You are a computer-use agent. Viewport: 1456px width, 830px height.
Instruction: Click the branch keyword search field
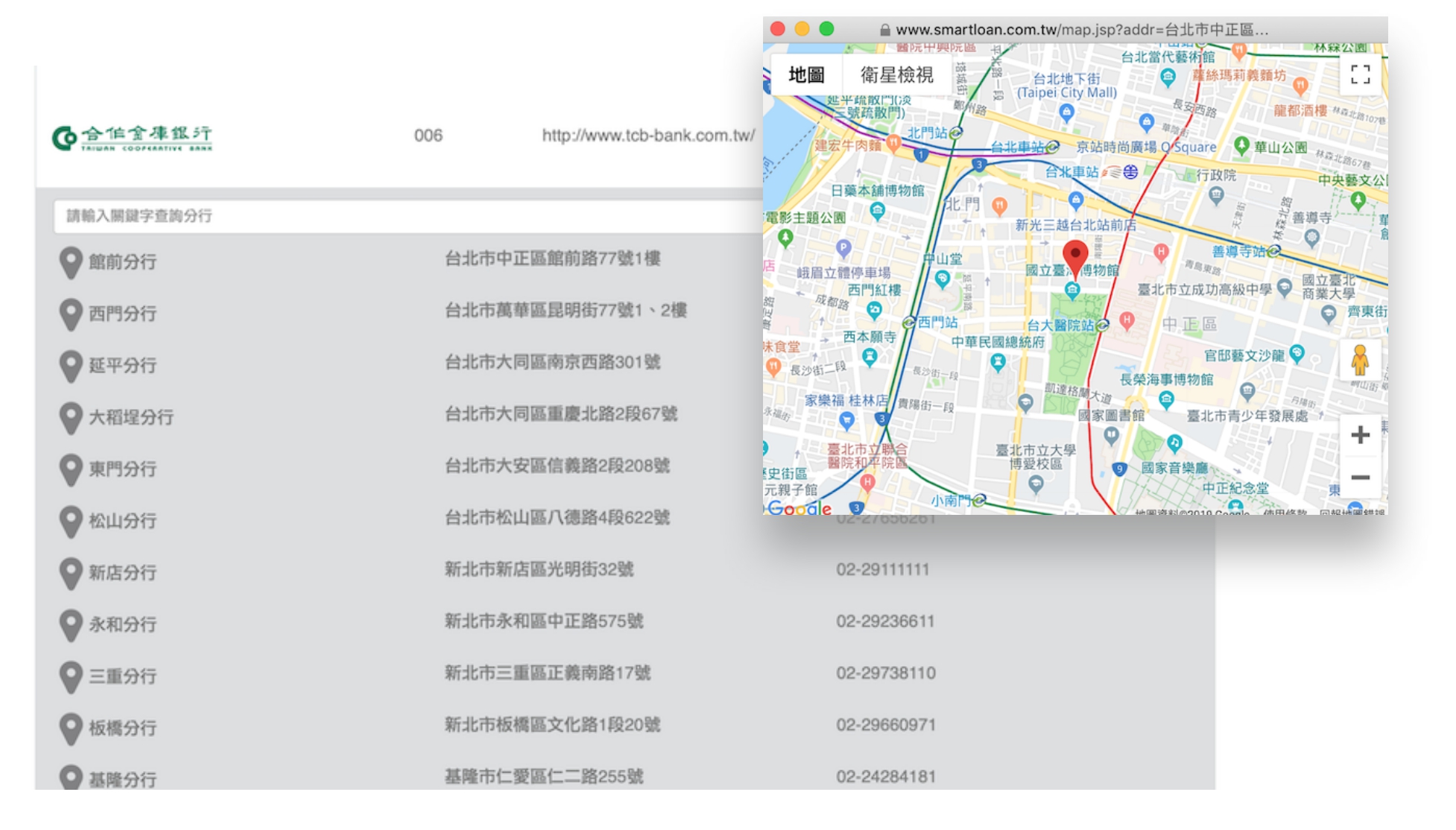pos(408,216)
